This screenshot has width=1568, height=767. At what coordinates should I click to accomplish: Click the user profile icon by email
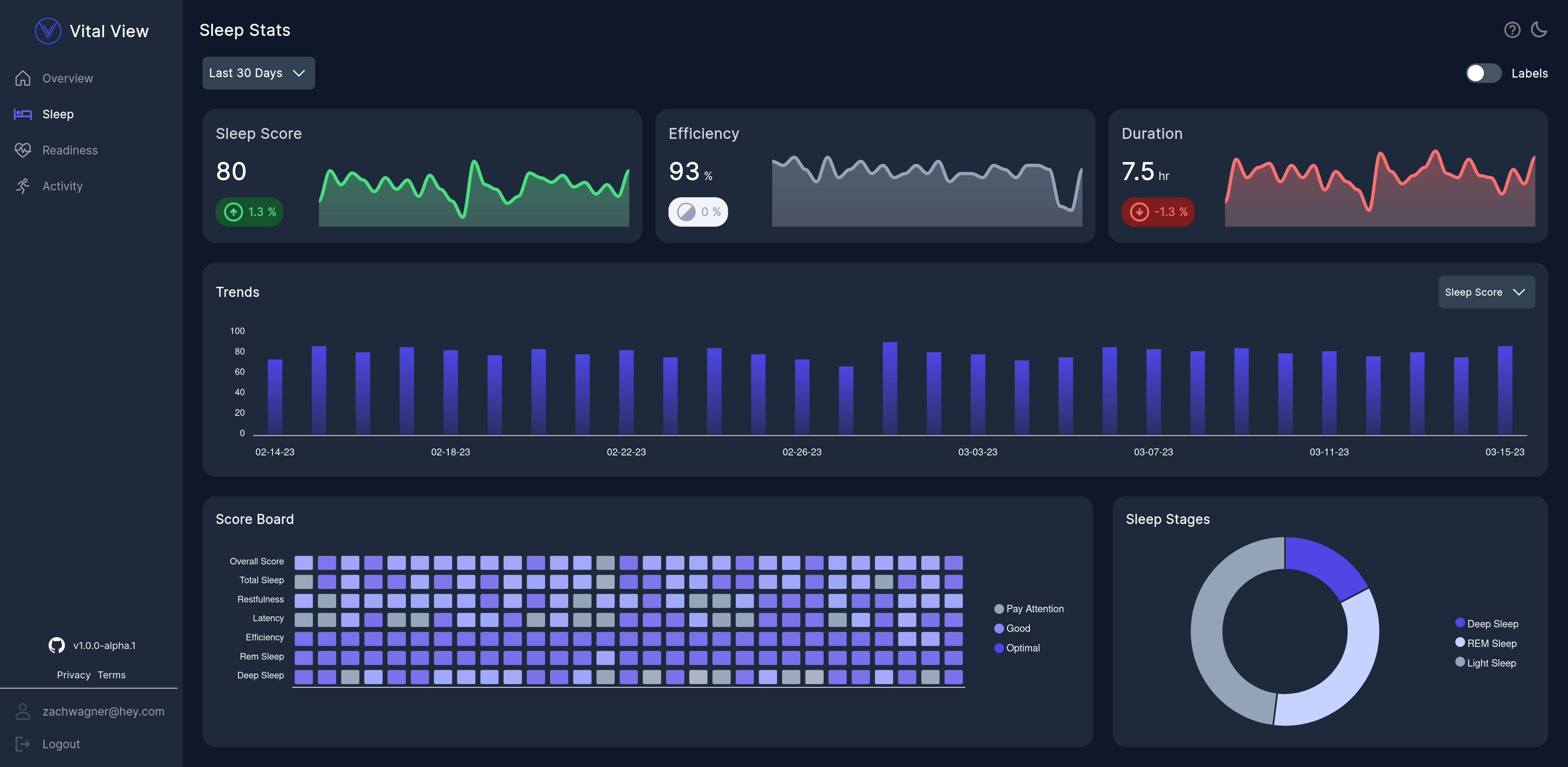[22, 711]
